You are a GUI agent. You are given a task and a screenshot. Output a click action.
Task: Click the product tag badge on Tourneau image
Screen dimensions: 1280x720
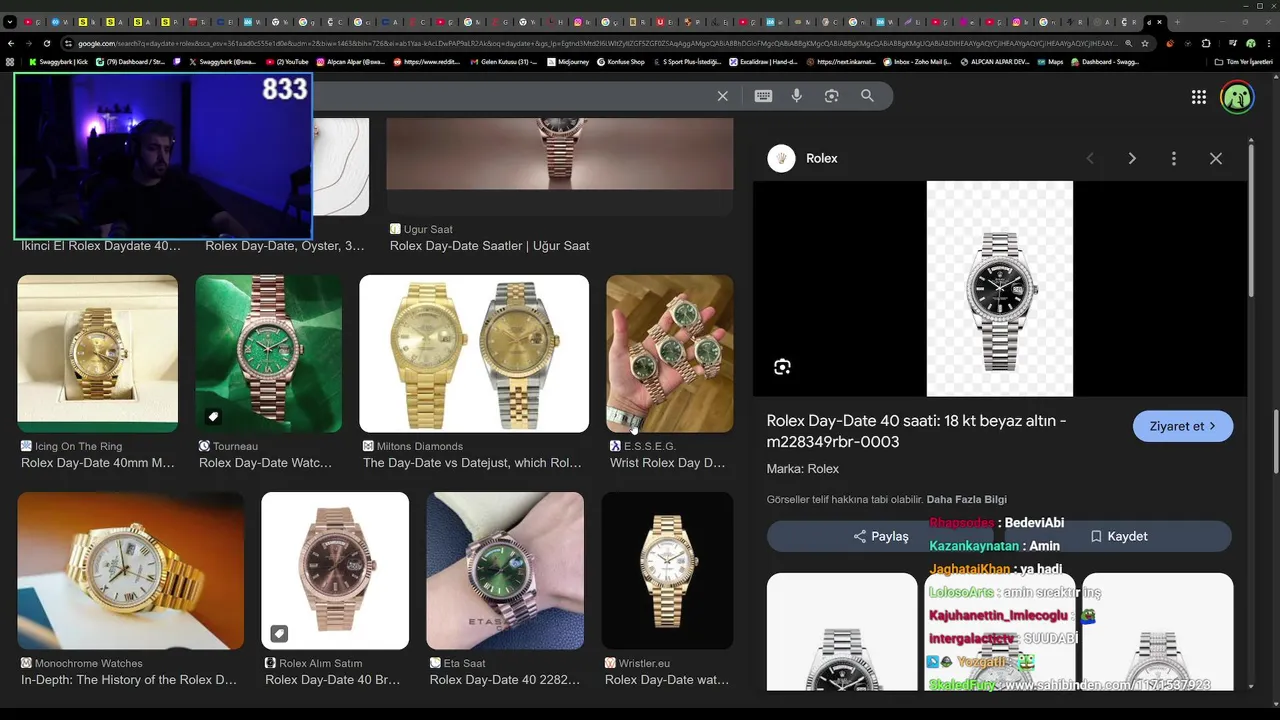click(213, 417)
